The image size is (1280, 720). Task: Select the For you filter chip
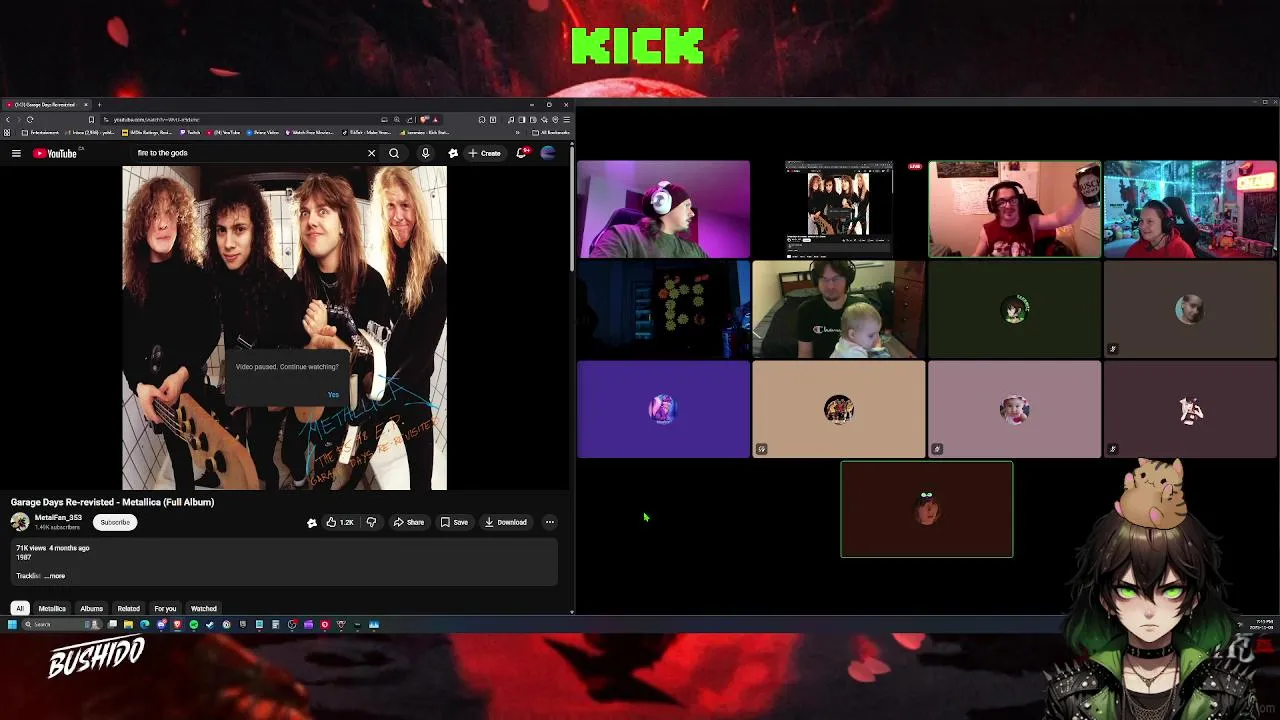(x=165, y=608)
